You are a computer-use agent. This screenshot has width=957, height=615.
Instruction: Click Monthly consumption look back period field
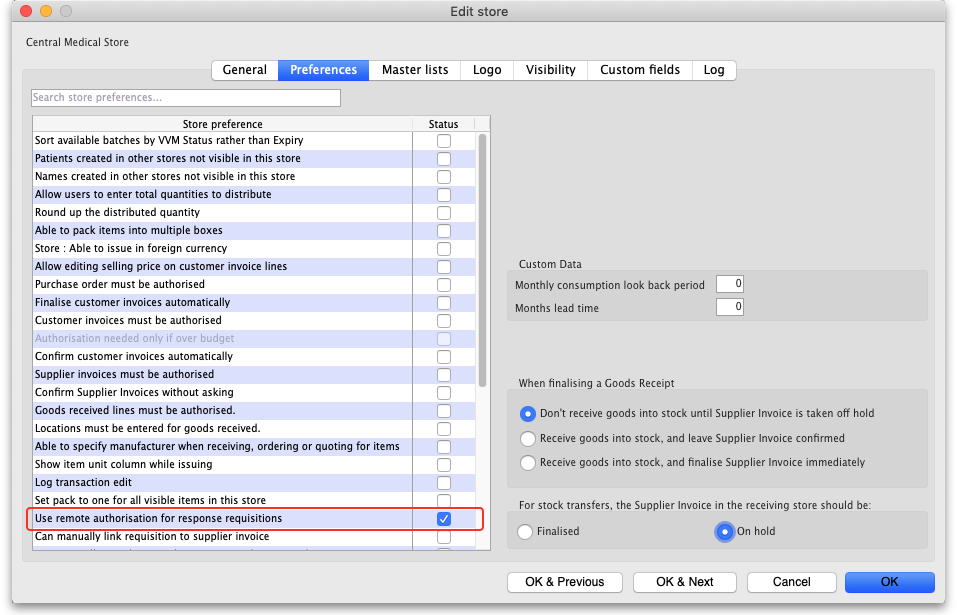point(729,285)
